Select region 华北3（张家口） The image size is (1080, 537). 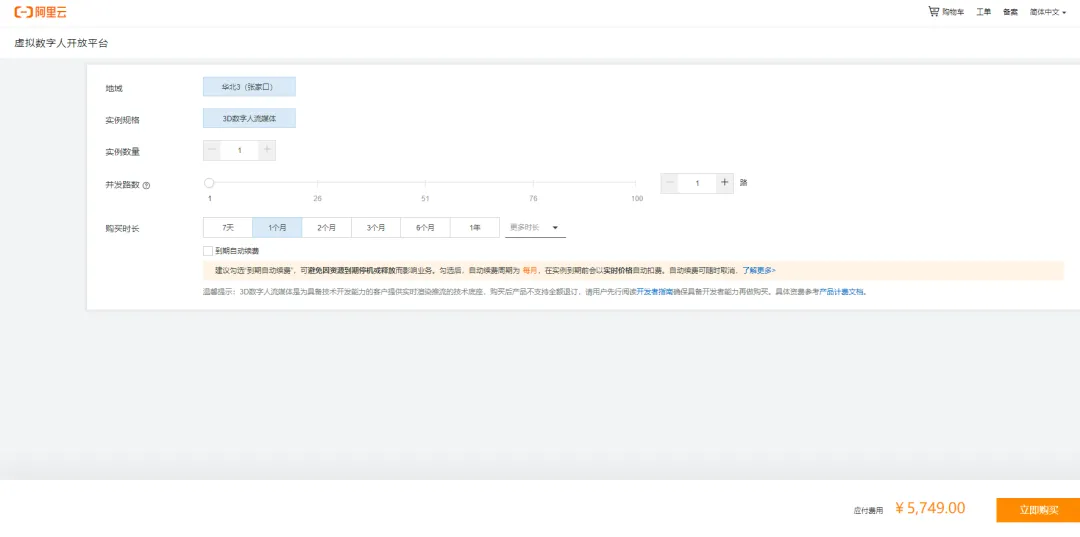pos(249,87)
